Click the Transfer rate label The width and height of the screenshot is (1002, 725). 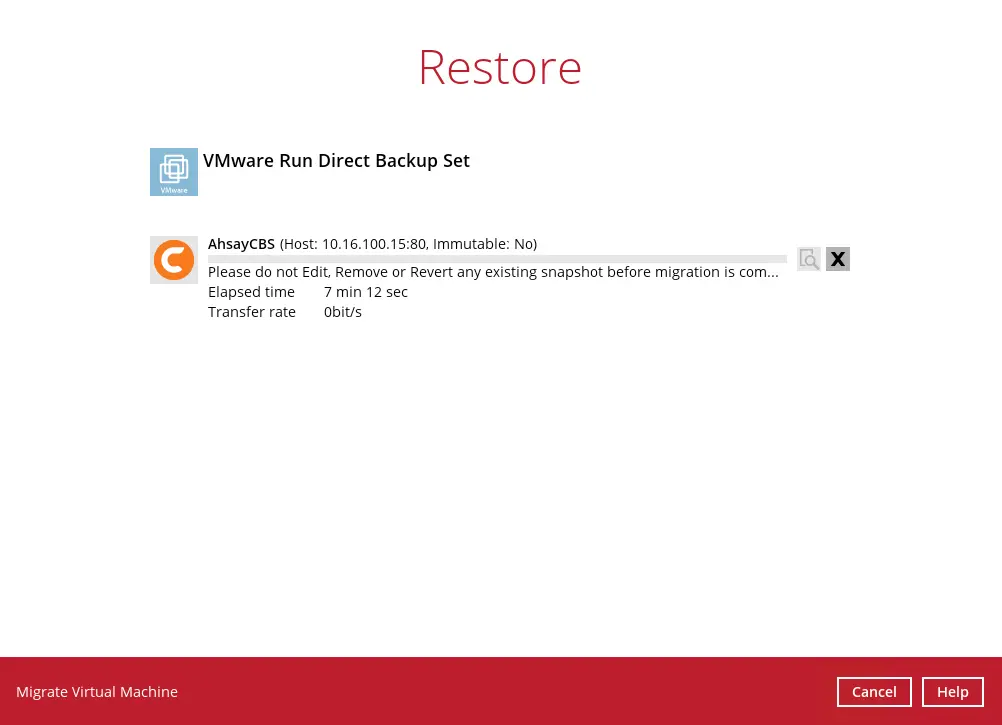(x=252, y=312)
